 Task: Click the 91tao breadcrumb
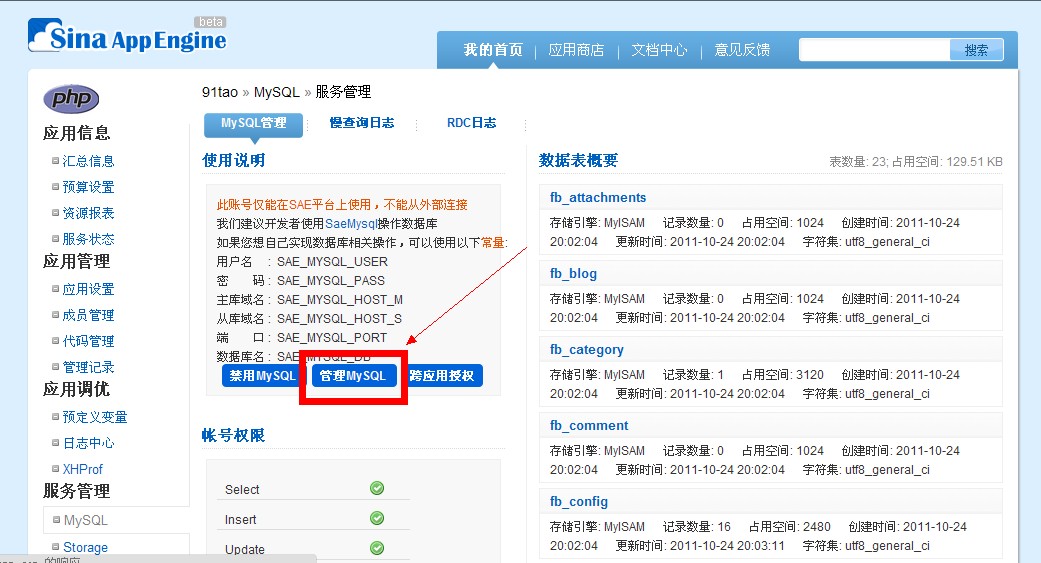(220, 92)
